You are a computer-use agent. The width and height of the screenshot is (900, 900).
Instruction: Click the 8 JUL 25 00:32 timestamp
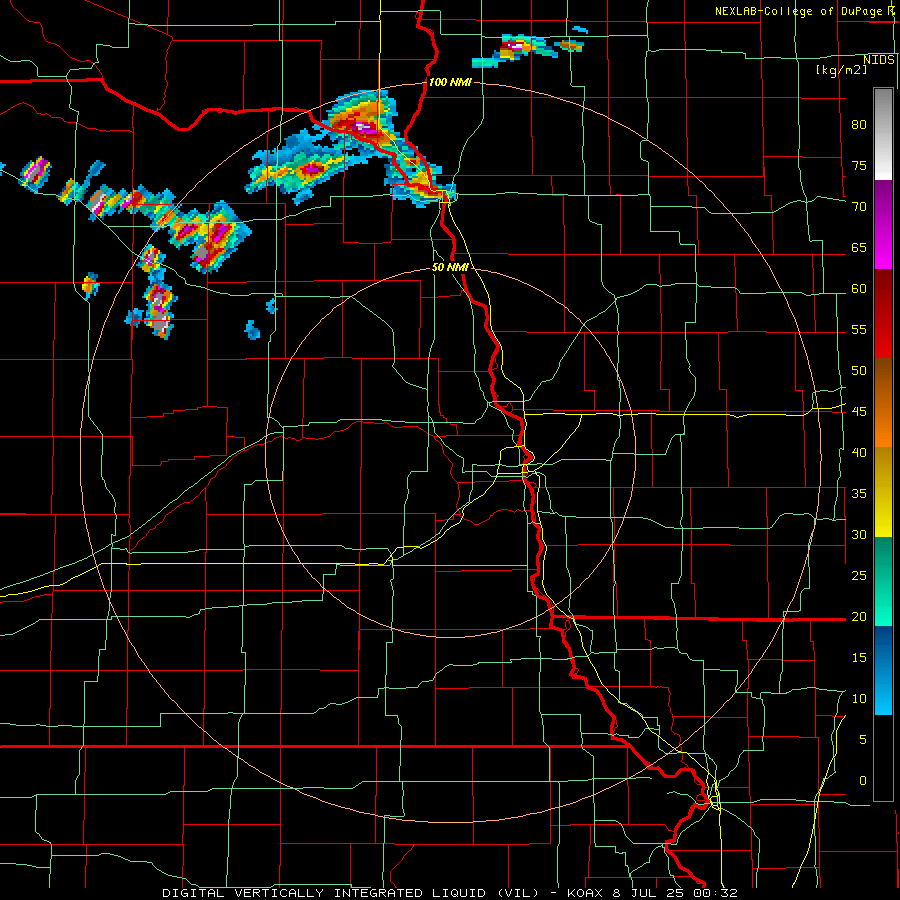tap(677, 893)
